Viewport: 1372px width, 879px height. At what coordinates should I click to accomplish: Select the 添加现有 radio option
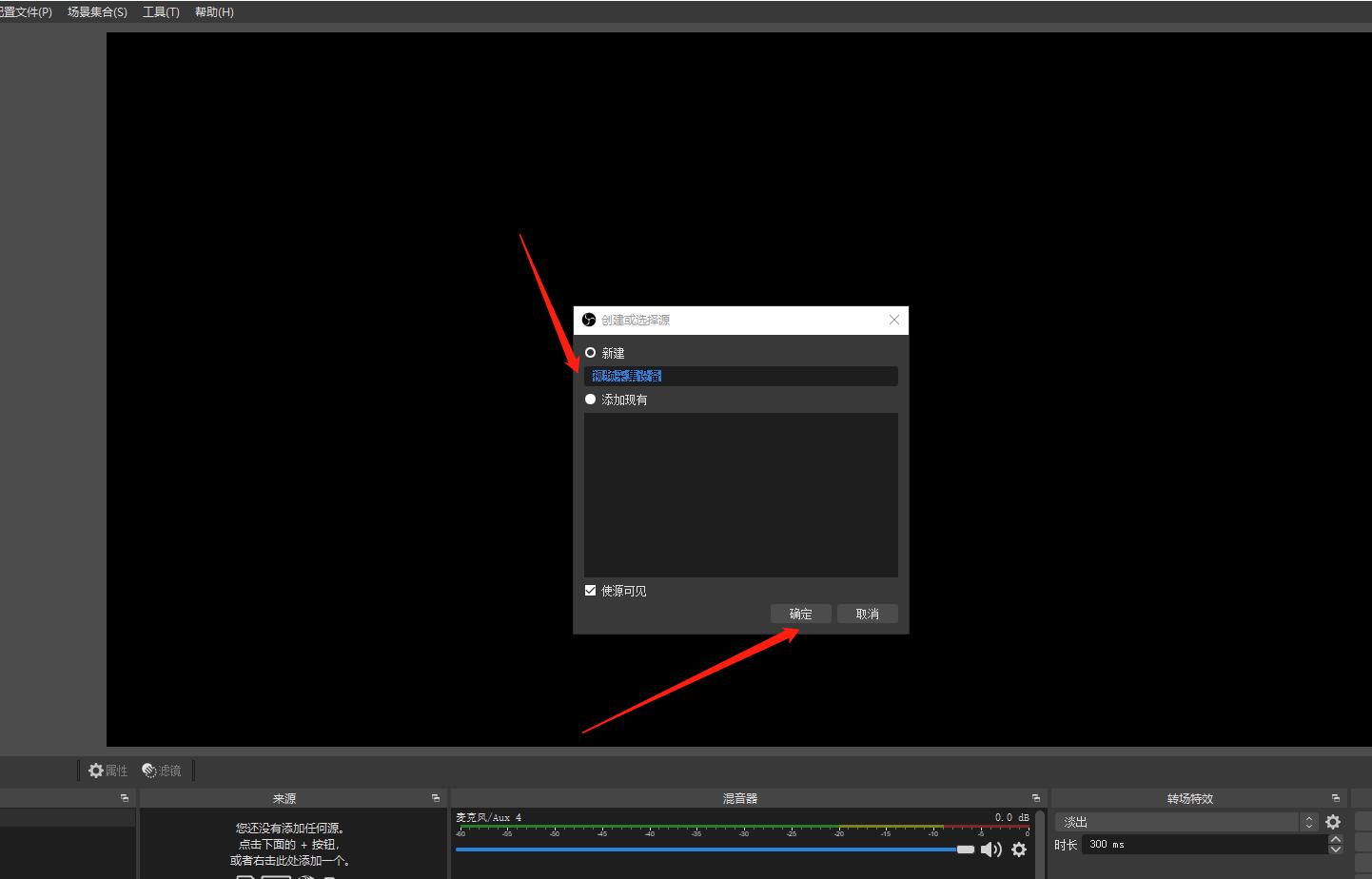[x=591, y=400]
